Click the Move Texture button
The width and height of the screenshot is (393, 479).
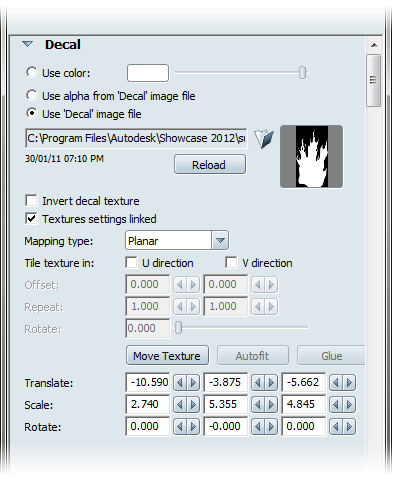point(167,356)
